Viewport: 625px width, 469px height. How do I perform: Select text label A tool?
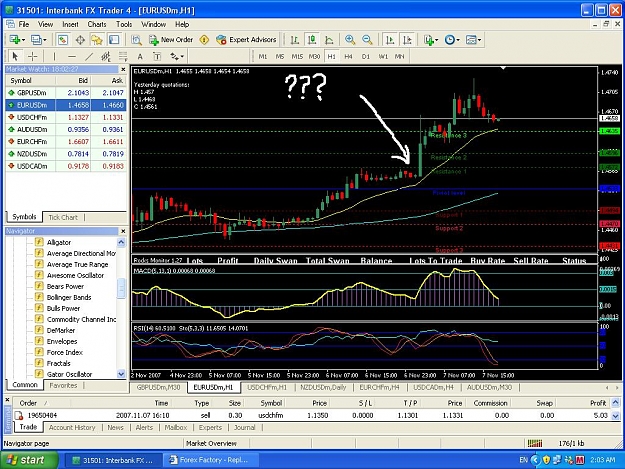tap(140, 56)
